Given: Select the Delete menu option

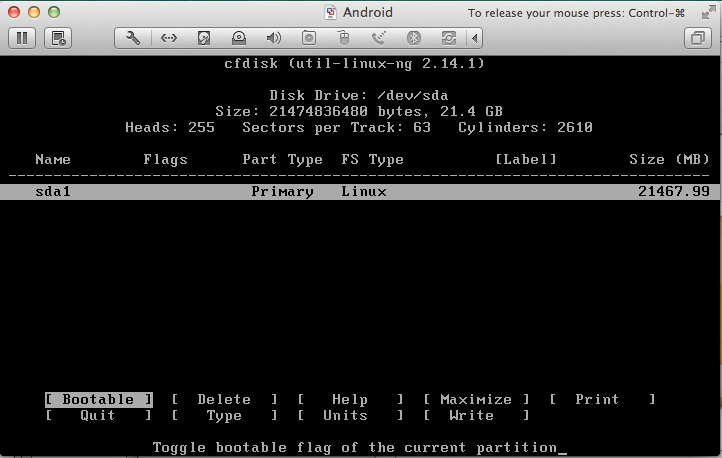Looking at the screenshot, I should 224,400.
